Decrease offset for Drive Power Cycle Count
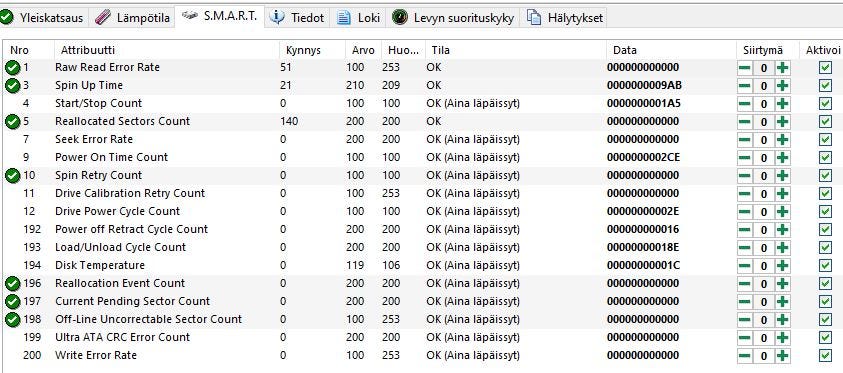 tap(745, 212)
